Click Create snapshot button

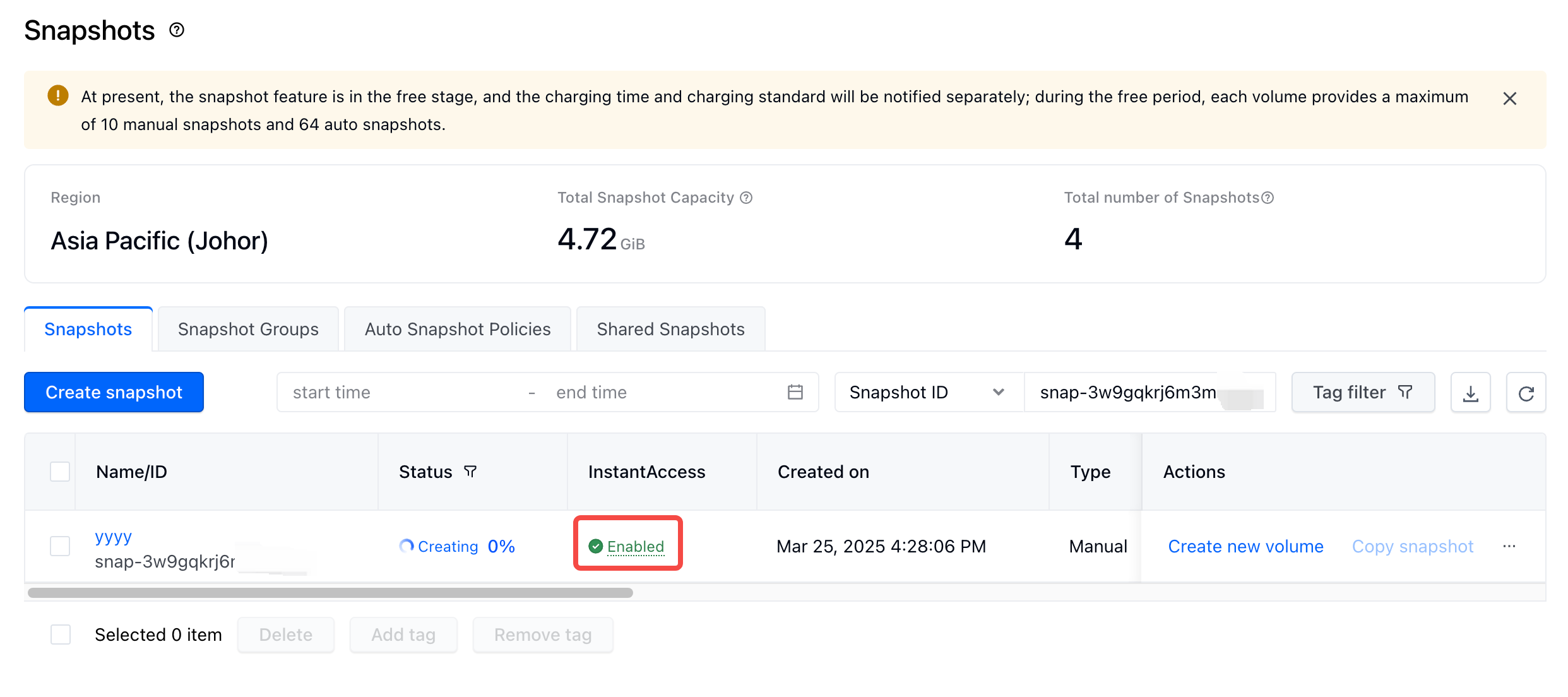113,392
